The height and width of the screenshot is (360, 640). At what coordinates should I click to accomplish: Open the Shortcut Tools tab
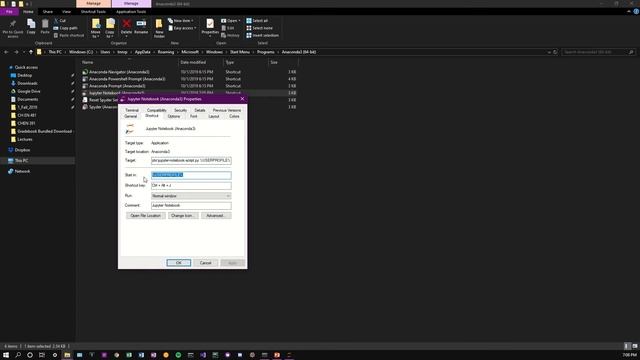(x=93, y=11)
